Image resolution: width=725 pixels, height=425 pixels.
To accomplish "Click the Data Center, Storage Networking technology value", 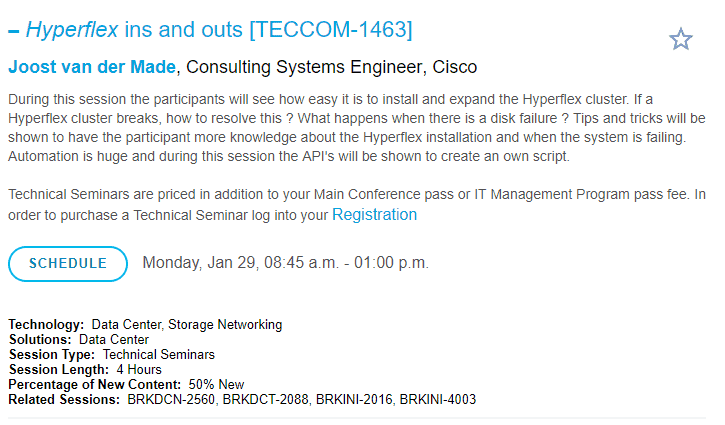I will pyautogui.click(x=187, y=325).
